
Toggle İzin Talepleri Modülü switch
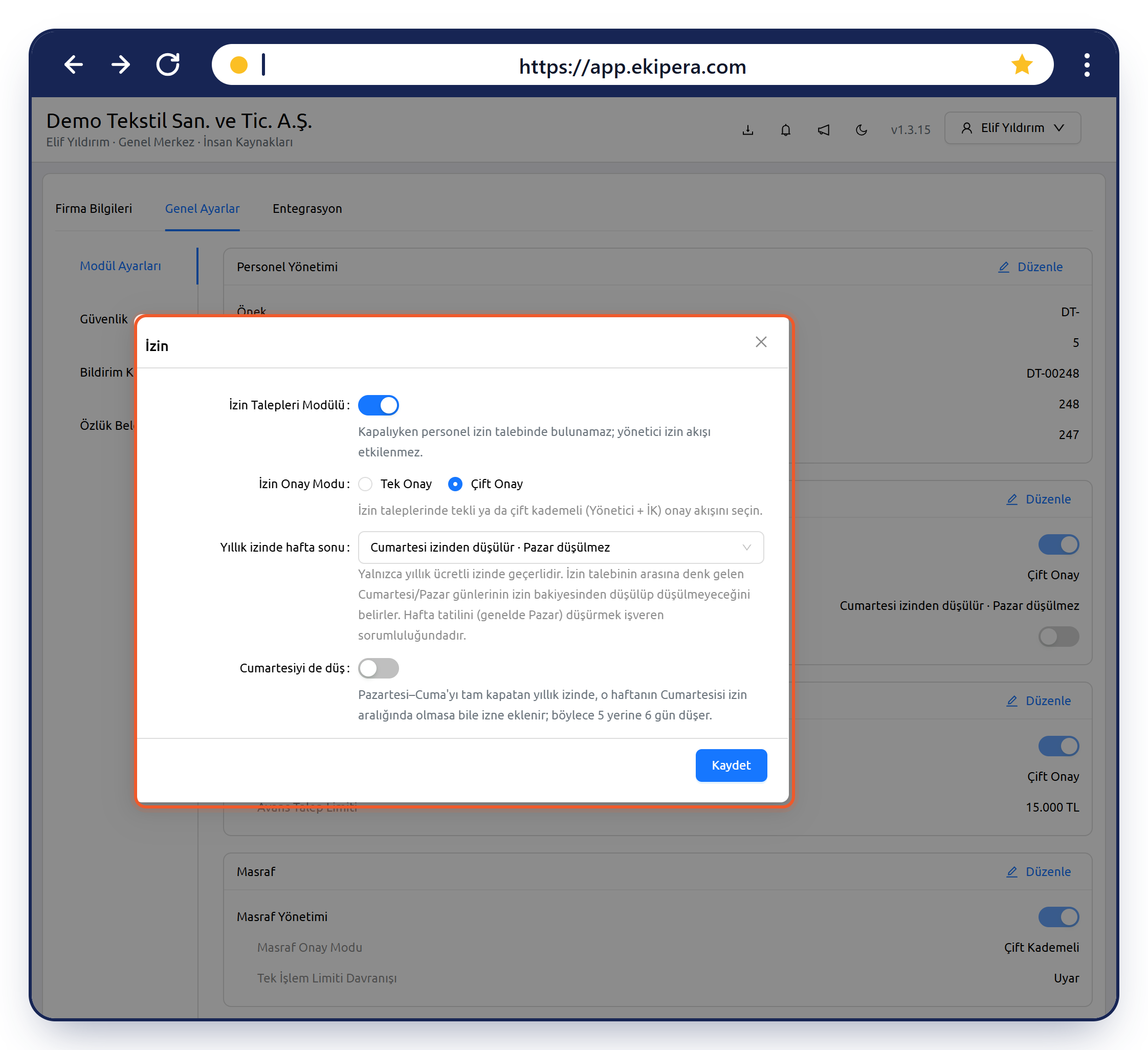378,405
